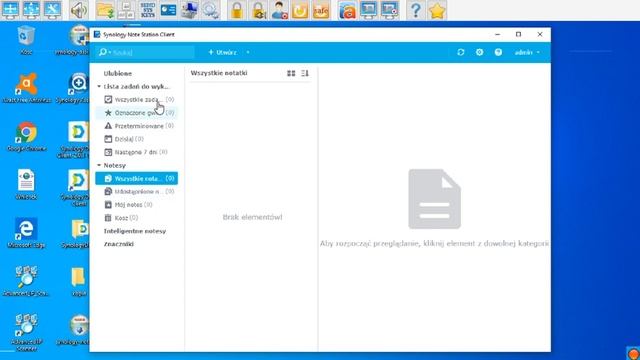
Task: Click the Wszystkie notatki list header
Action: 219,73
